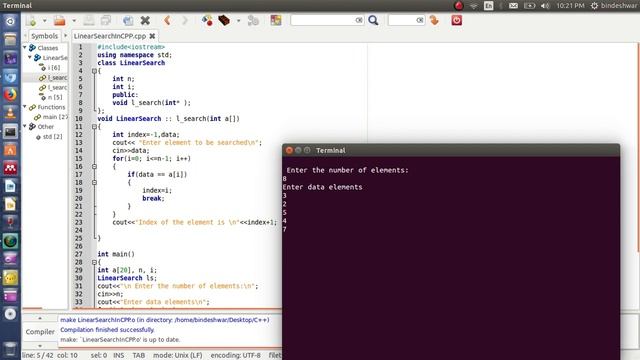The height and width of the screenshot is (360, 640).
Task: Navigate back with the orange arrow
Action: (167, 20)
